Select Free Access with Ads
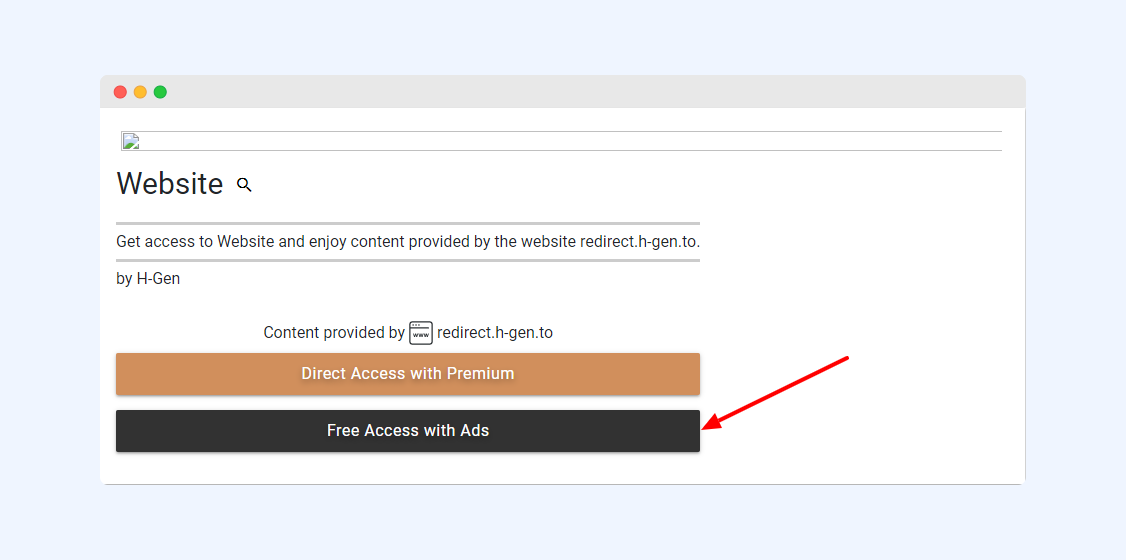 tap(408, 431)
